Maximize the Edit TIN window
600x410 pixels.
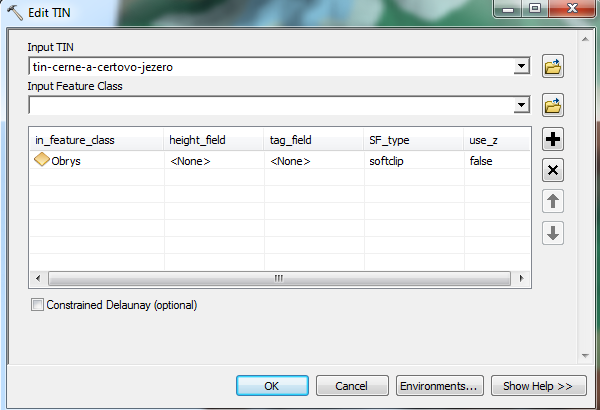pos(535,8)
